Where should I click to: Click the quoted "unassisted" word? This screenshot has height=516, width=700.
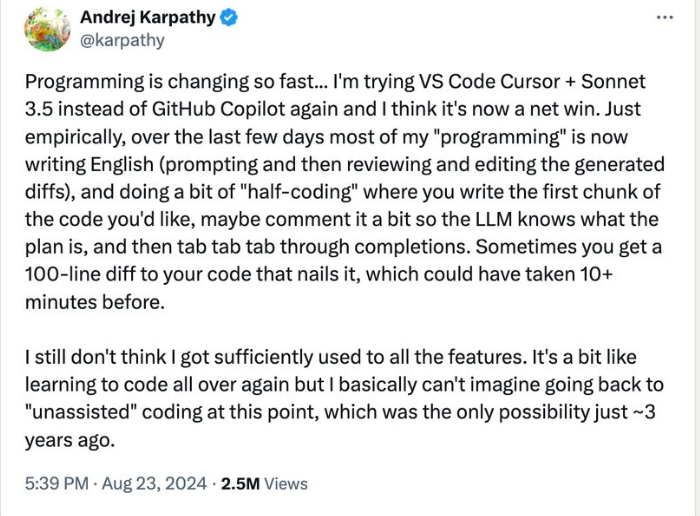(81, 412)
